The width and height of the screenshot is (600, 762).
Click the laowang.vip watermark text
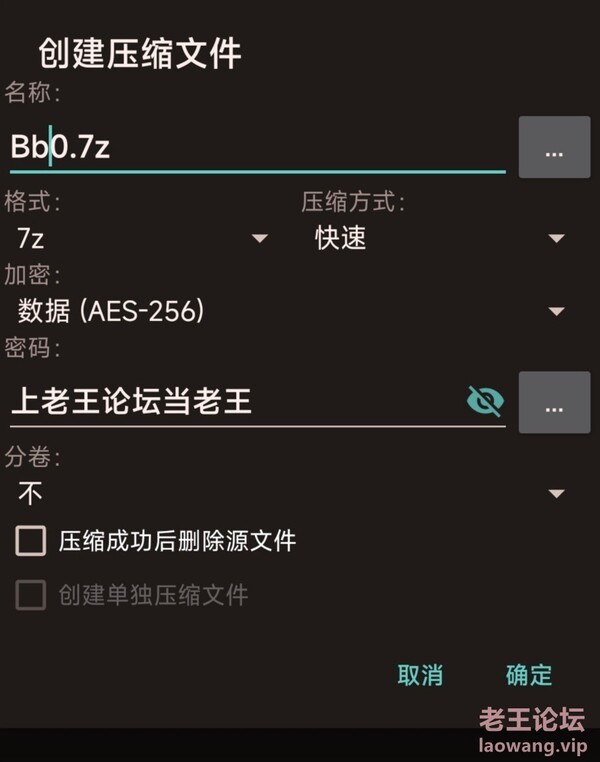click(532, 745)
